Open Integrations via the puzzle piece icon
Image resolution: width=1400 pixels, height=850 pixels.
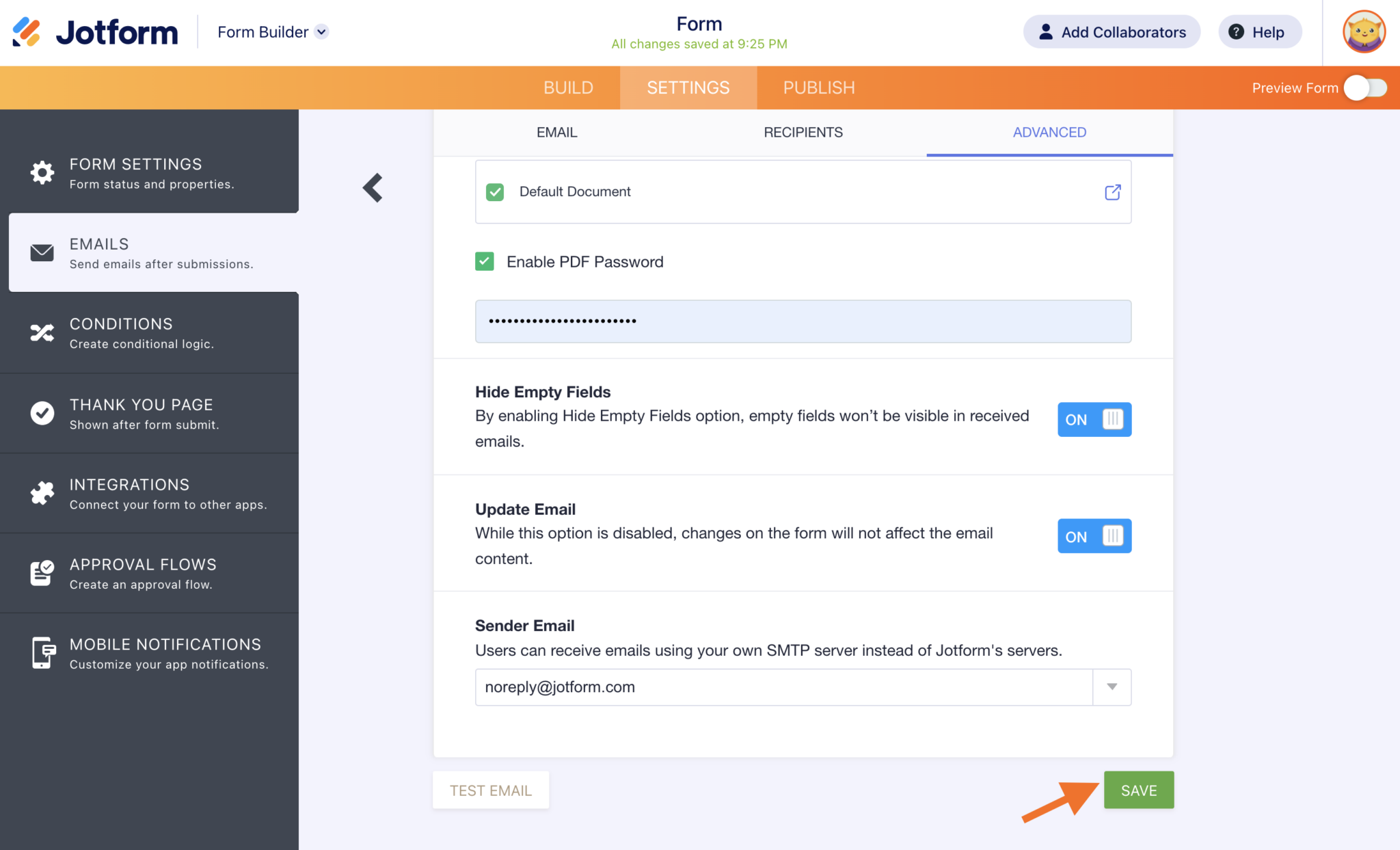click(x=42, y=493)
